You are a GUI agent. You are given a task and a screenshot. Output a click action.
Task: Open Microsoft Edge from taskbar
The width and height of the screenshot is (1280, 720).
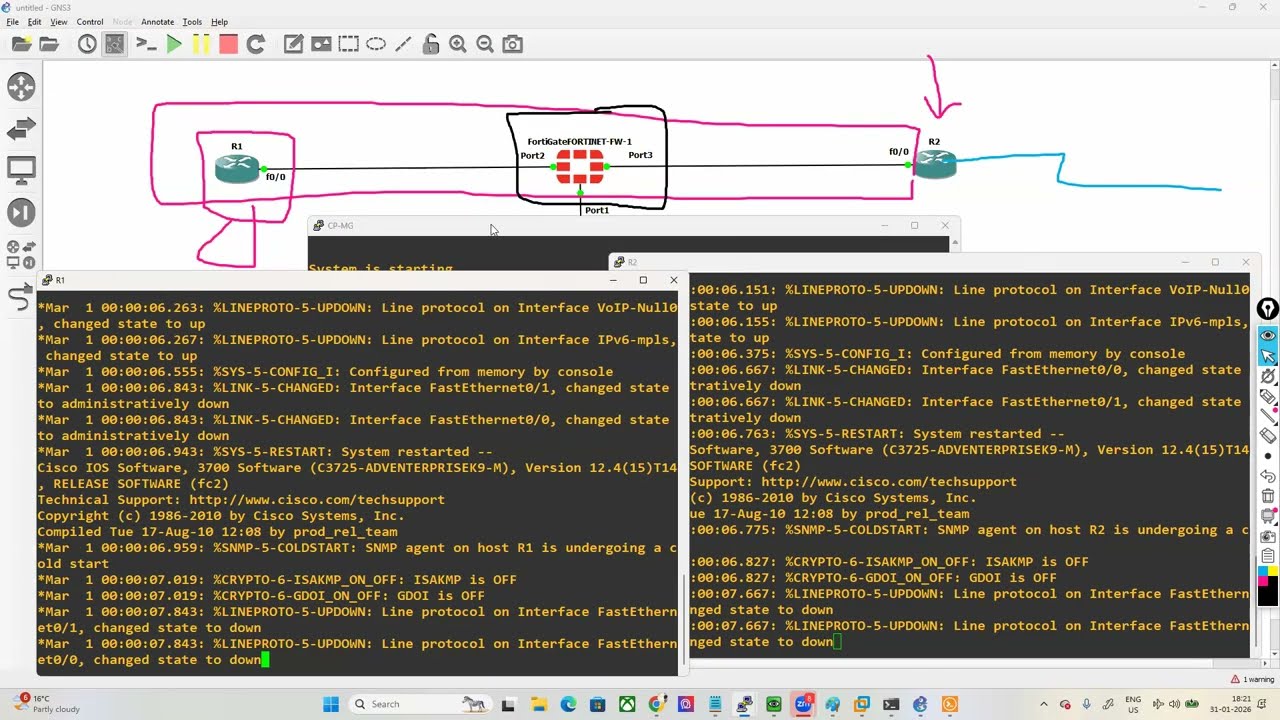tap(568, 704)
